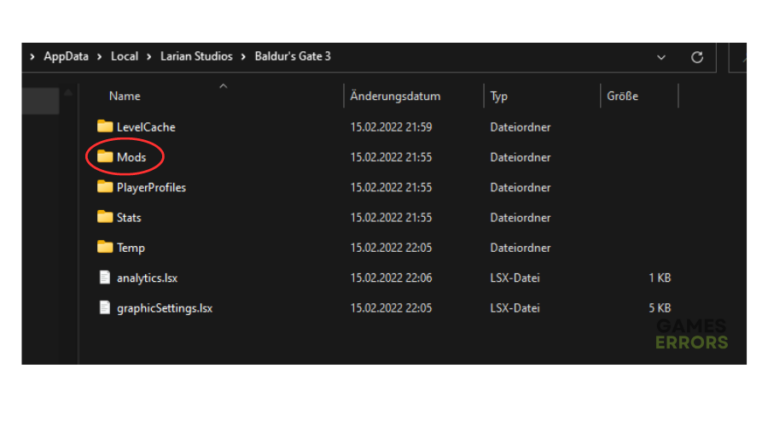Click the Baldur's Gate 3 breadcrumb
768x427 pixels.
click(294, 57)
